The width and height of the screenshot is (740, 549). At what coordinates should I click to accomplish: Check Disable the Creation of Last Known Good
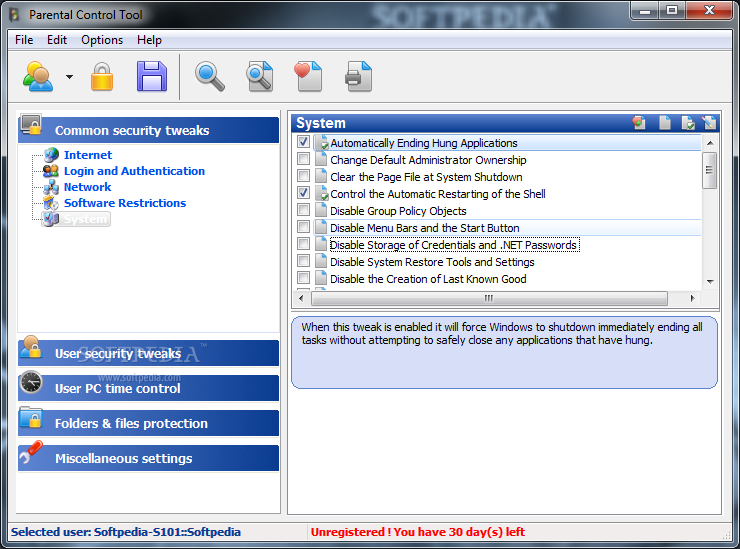click(303, 278)
